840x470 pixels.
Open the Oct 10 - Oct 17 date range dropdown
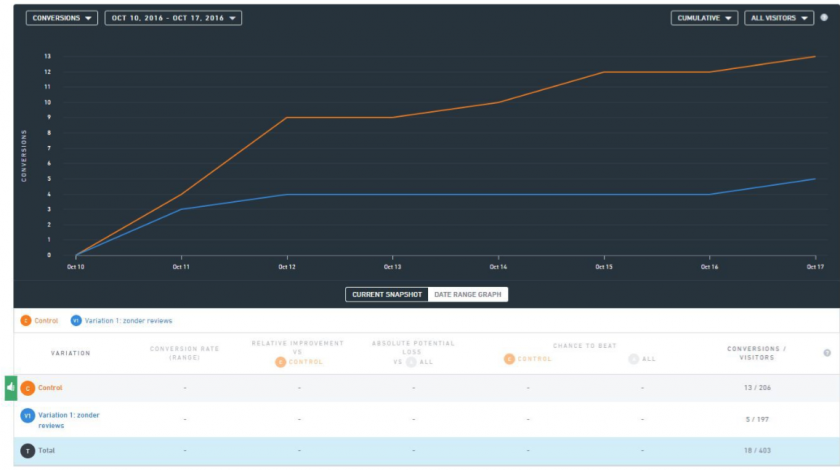click(173, 18)
